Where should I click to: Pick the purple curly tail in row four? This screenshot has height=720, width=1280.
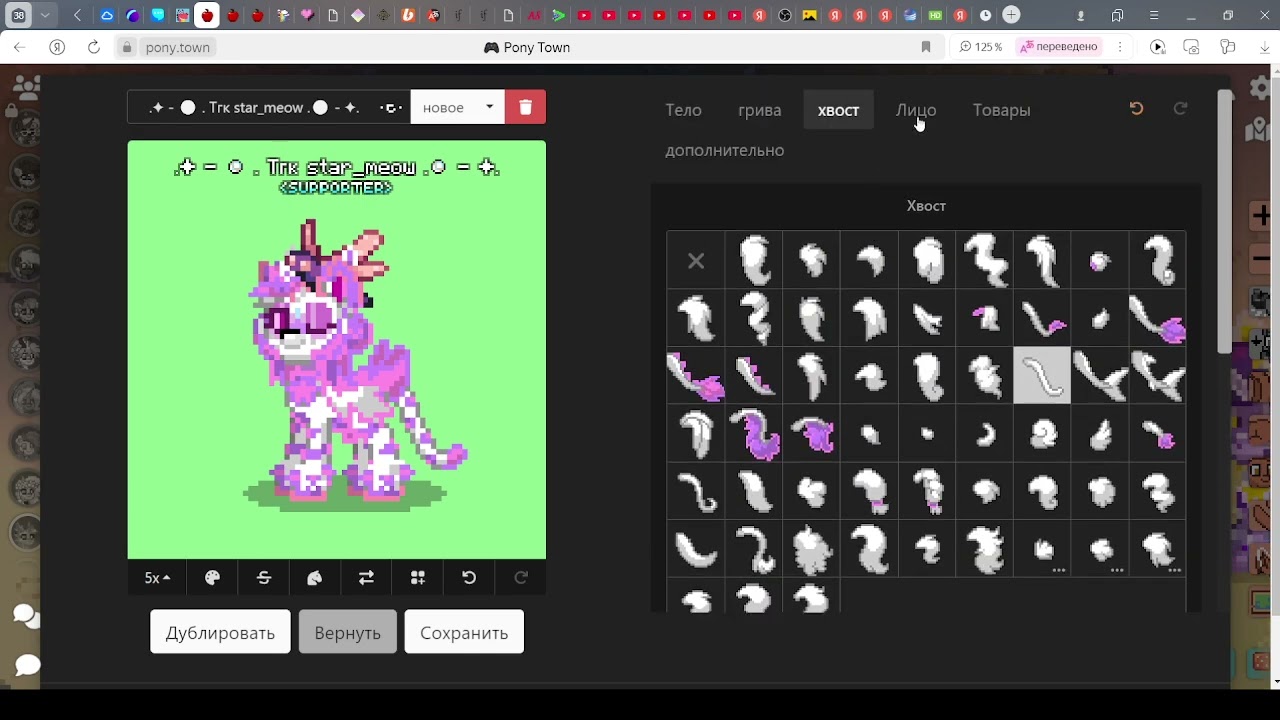(754, 434)
